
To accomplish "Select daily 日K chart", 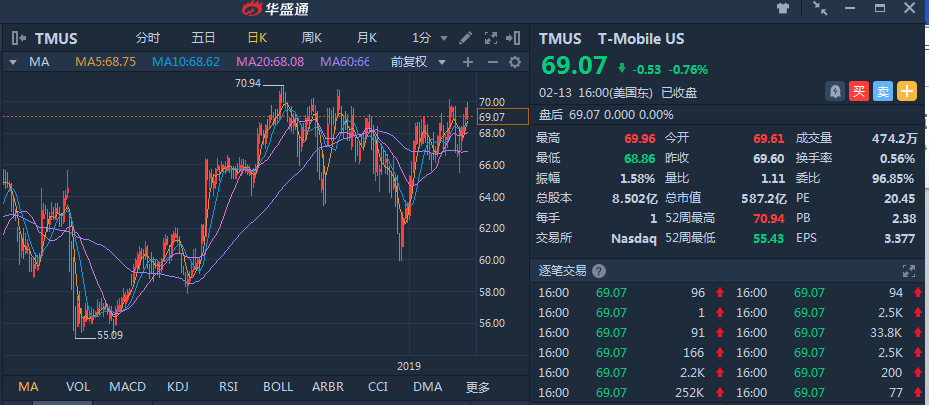I will (257, 38).
